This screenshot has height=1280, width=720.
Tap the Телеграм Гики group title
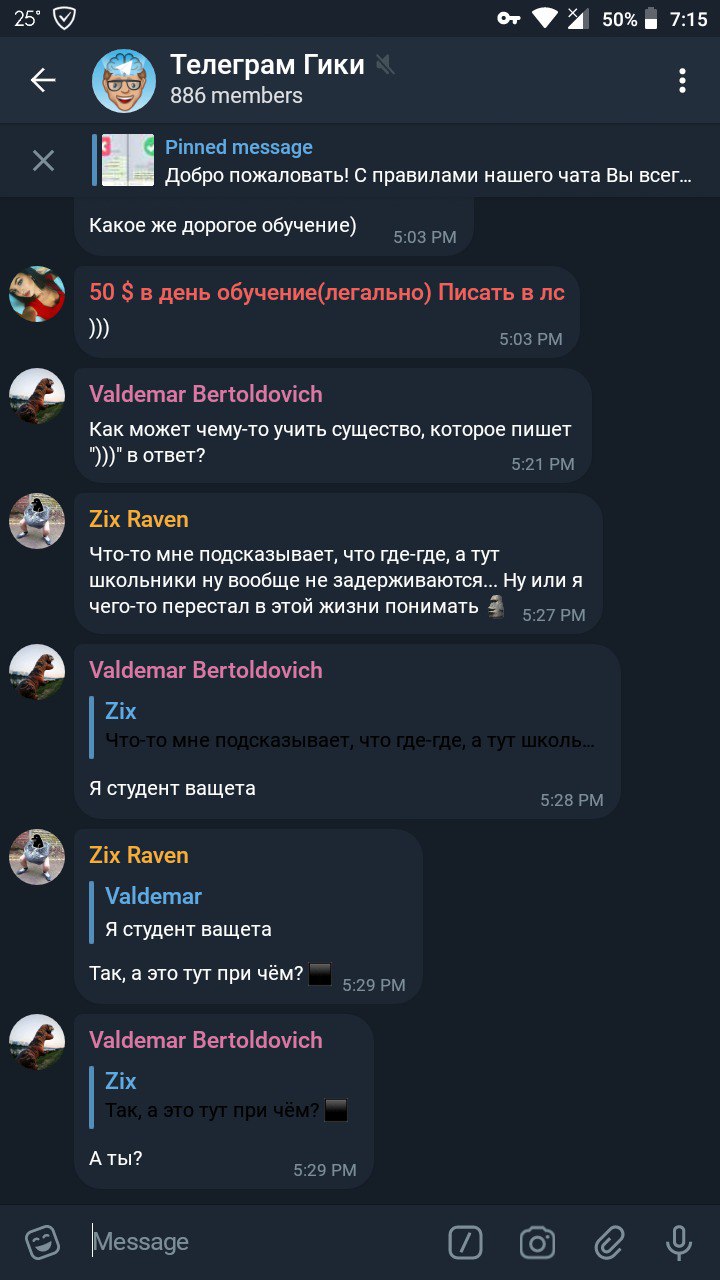(267, 65)
